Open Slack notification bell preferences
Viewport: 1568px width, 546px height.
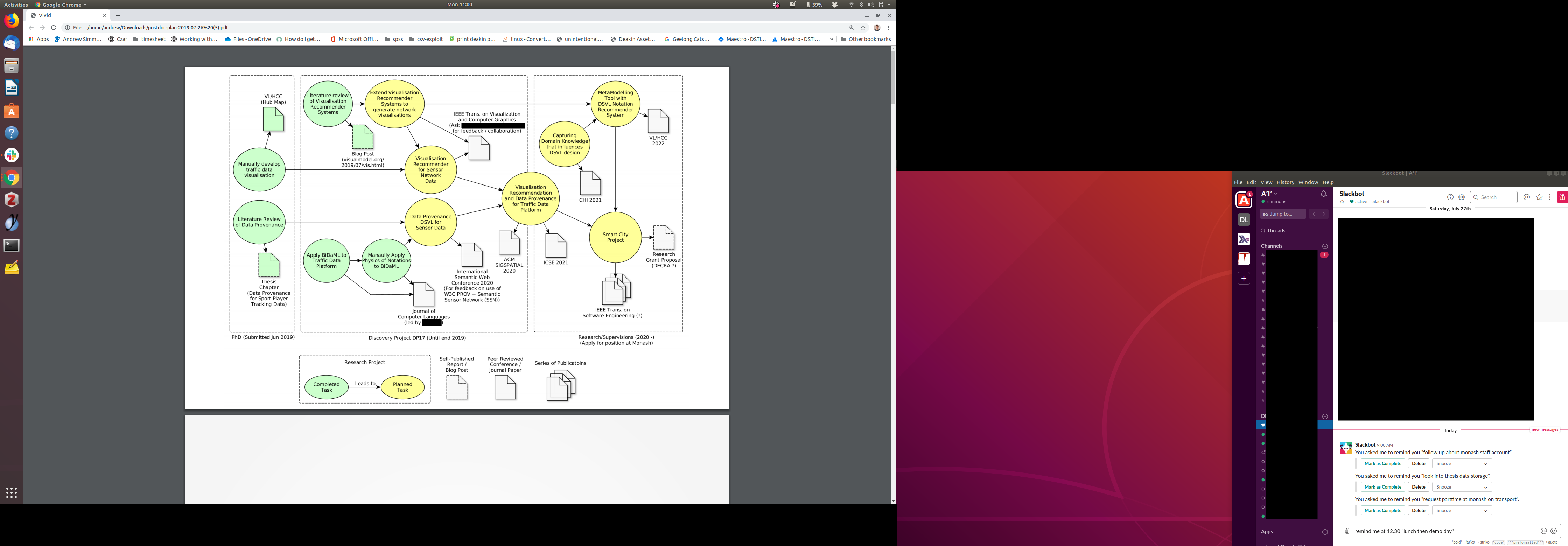(1323, 194)
